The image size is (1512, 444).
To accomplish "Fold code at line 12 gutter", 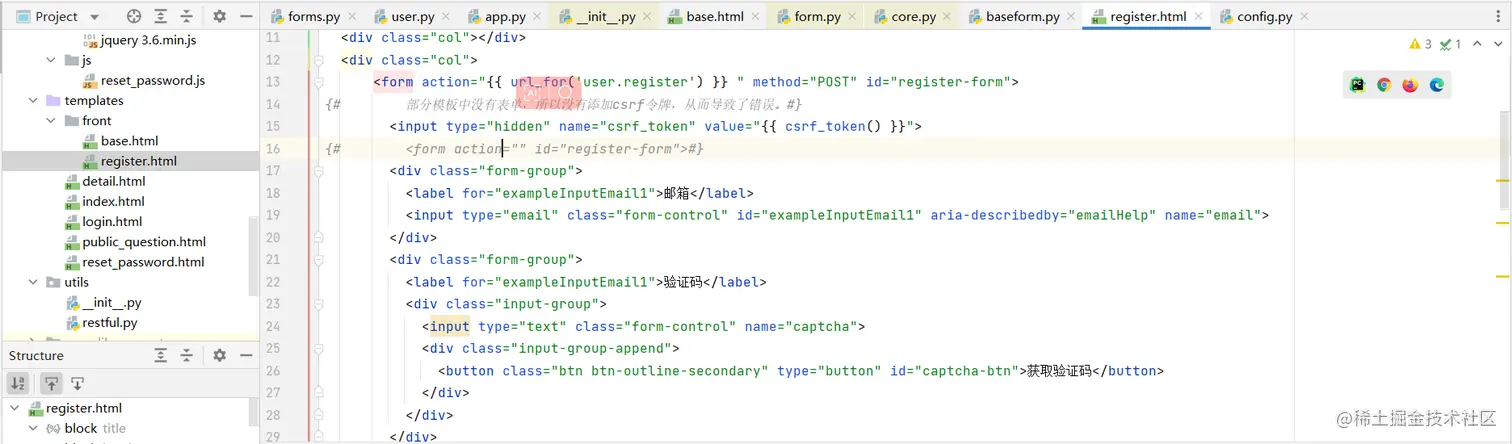I will pyautogui.click(x=318, y=60).
